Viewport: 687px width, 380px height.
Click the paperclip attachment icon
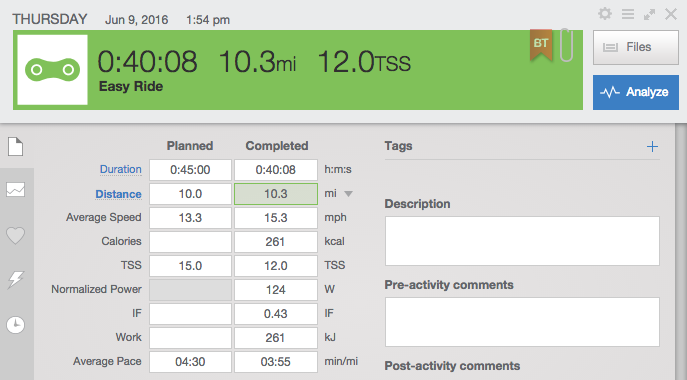click(x=567, y=45)
